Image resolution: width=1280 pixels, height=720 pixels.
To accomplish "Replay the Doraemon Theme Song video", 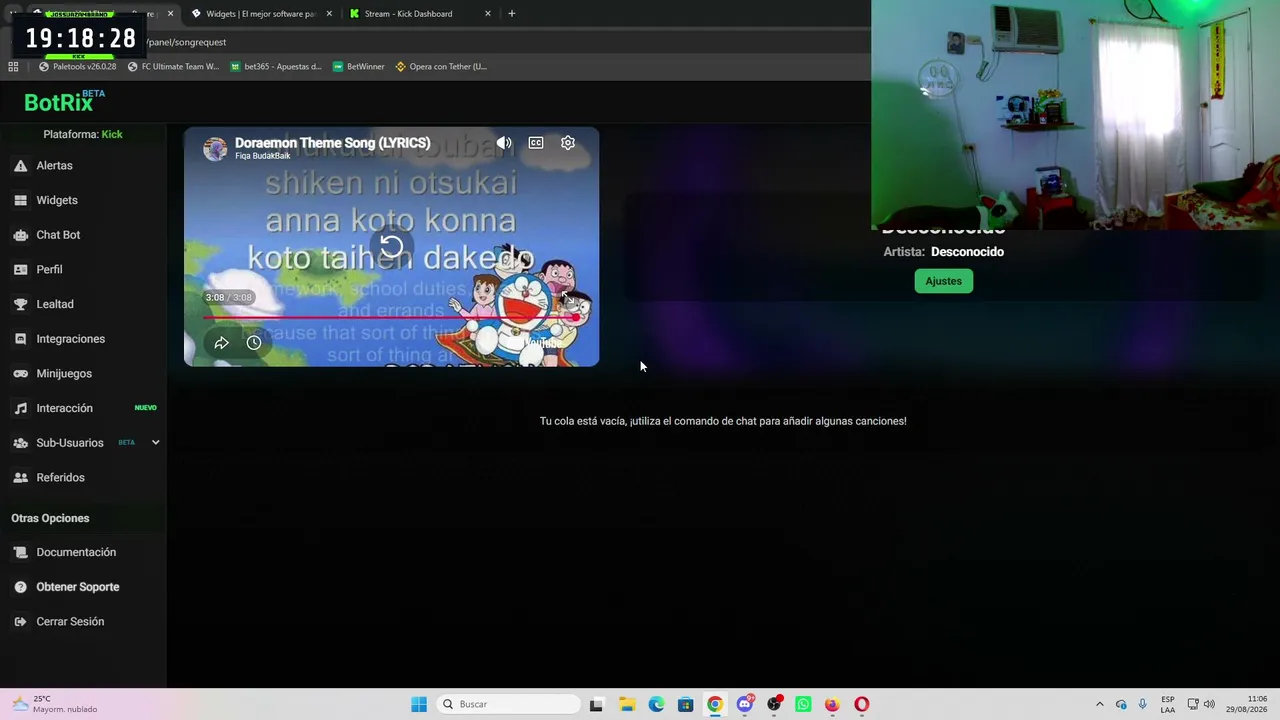I will (x=391, y=246).
